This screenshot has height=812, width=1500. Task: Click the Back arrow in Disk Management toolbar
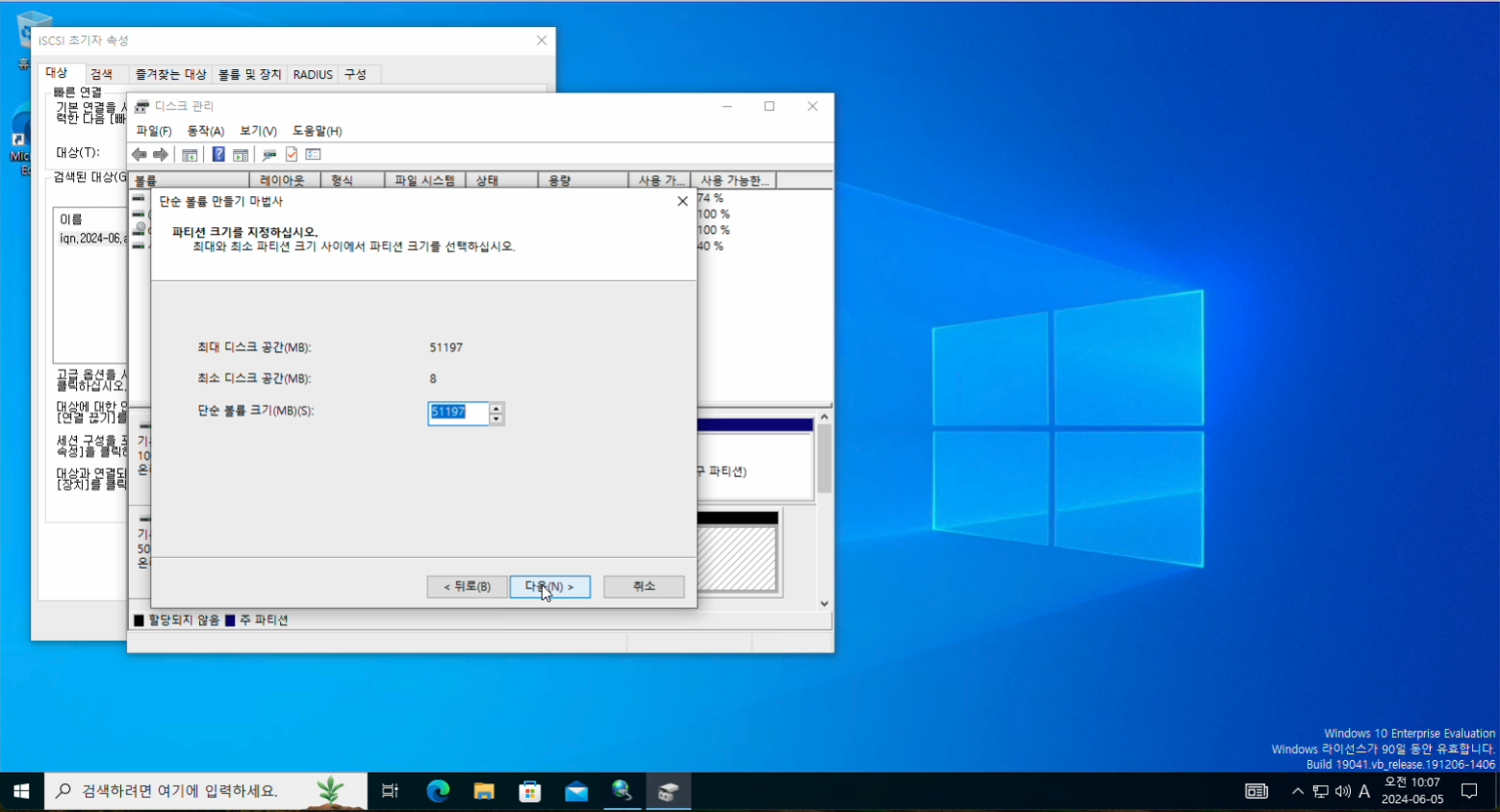140,155
